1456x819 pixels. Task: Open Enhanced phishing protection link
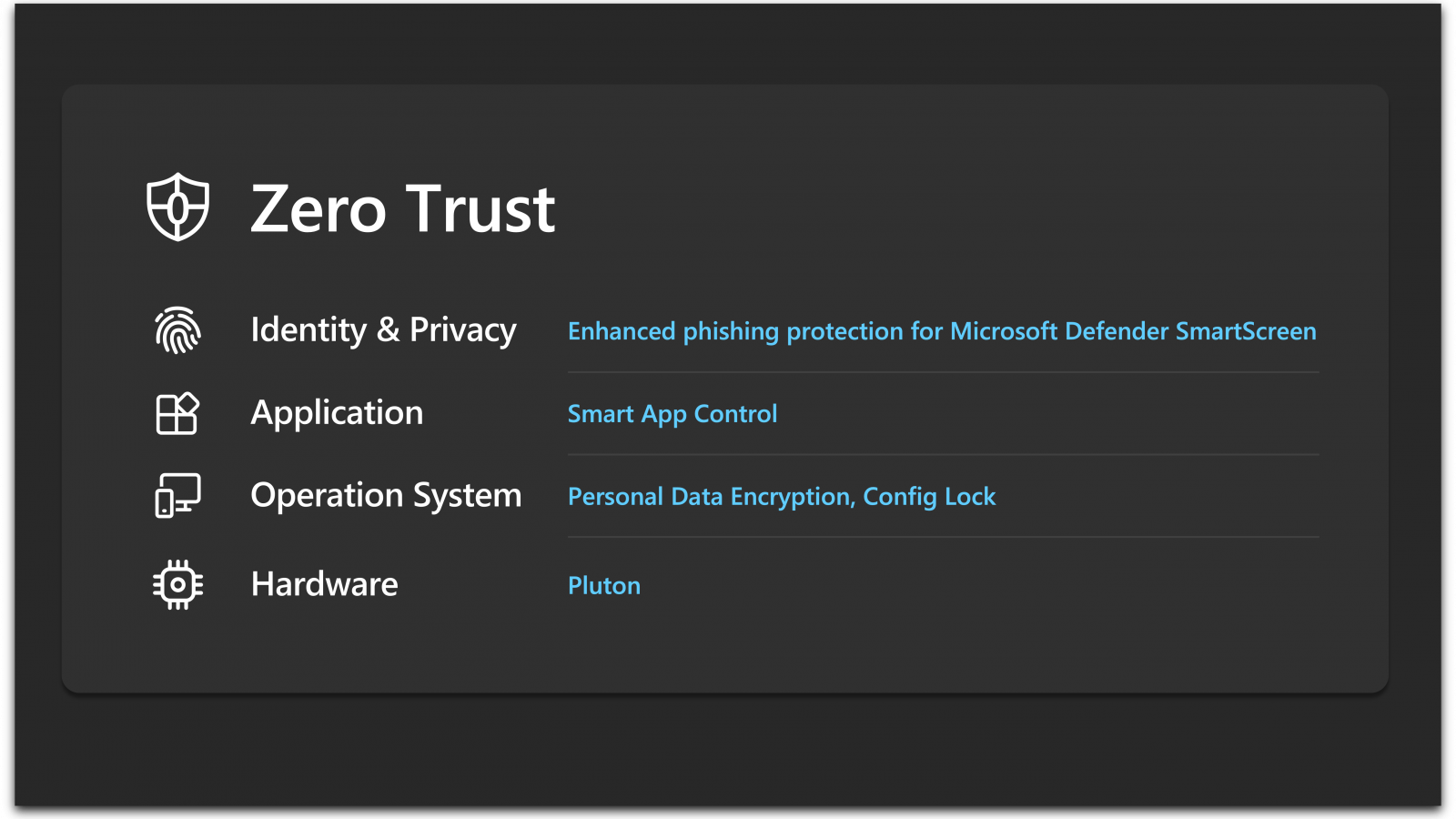[942, 331]
